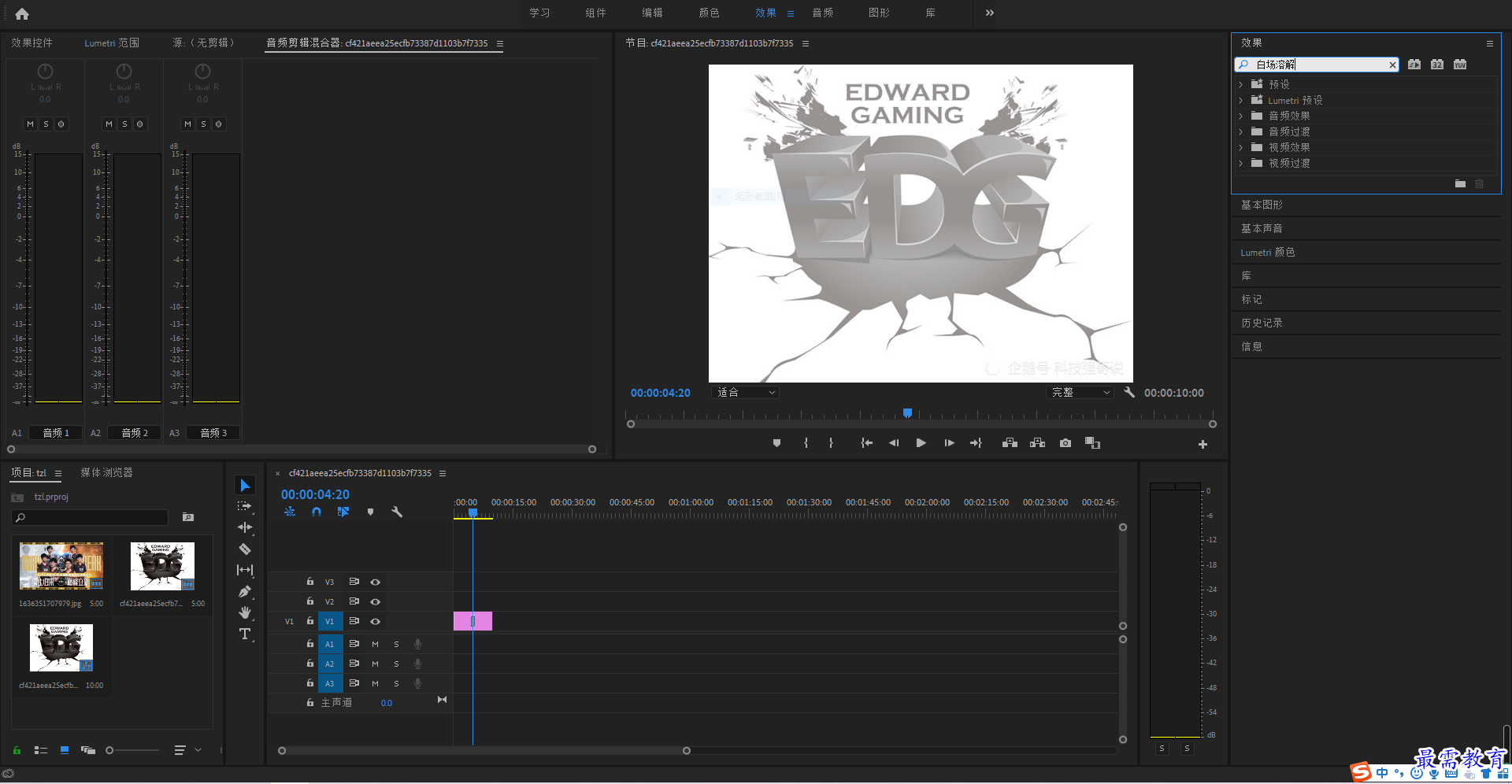Solo timeline track A2
The height and width of the screenshot is (784, 1512).
[396, 664]
